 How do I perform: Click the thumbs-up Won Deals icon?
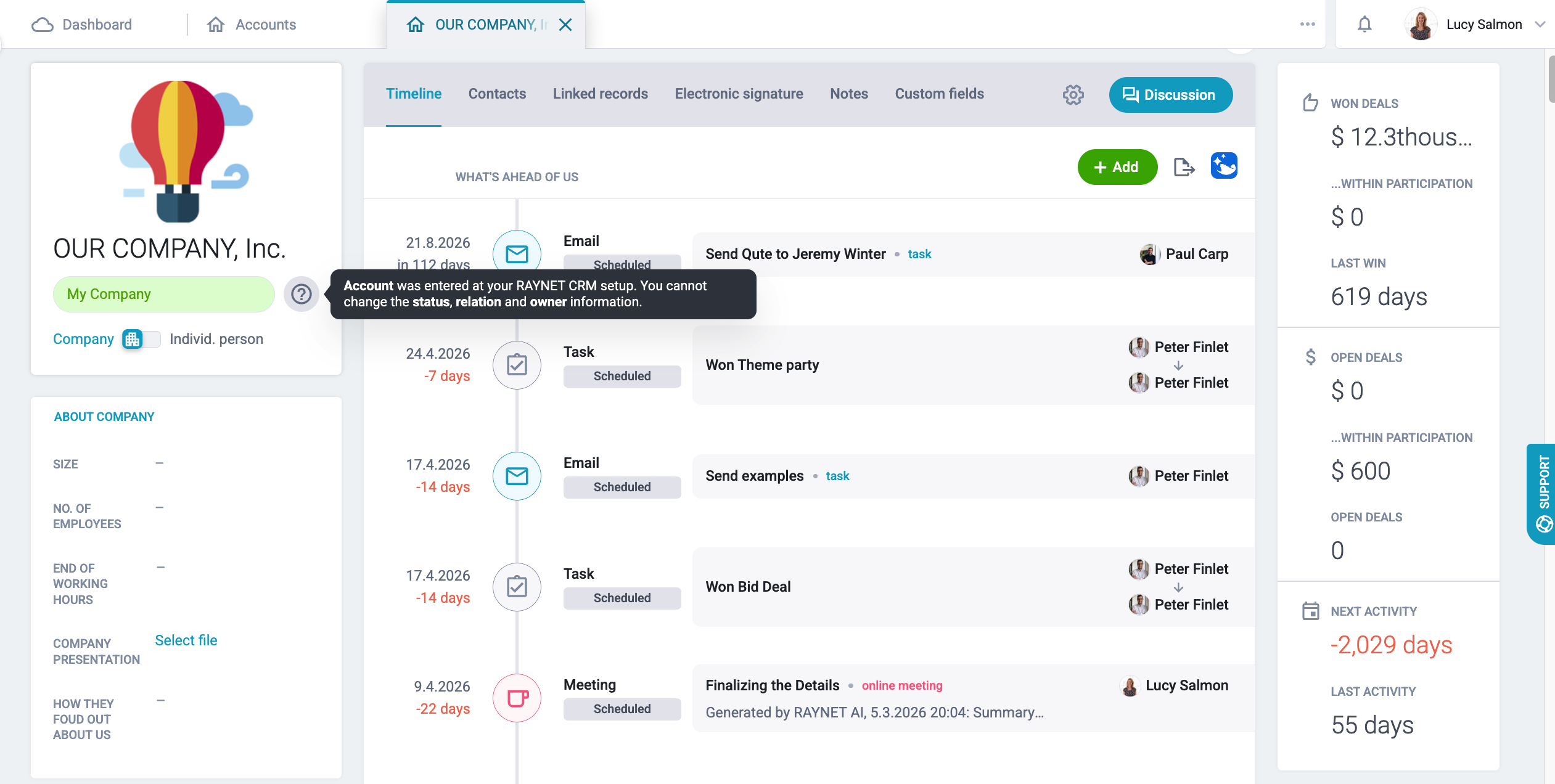pyautogui.click(x=1311, y=102)
